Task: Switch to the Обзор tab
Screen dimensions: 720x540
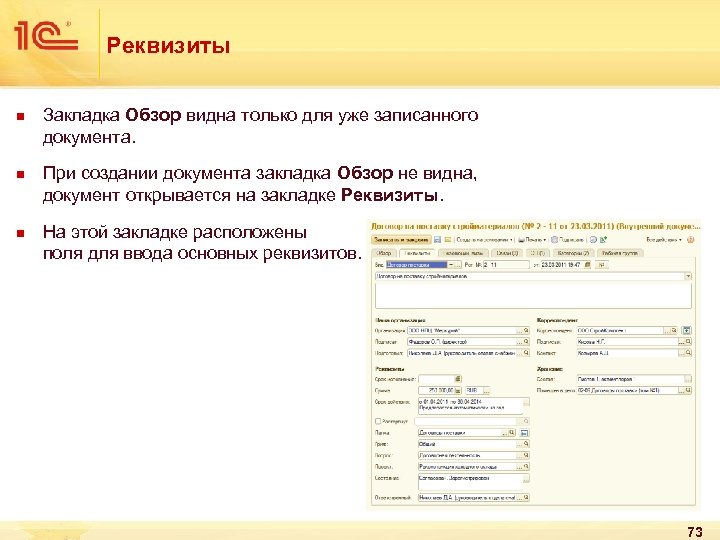Action: coord(384,253)
